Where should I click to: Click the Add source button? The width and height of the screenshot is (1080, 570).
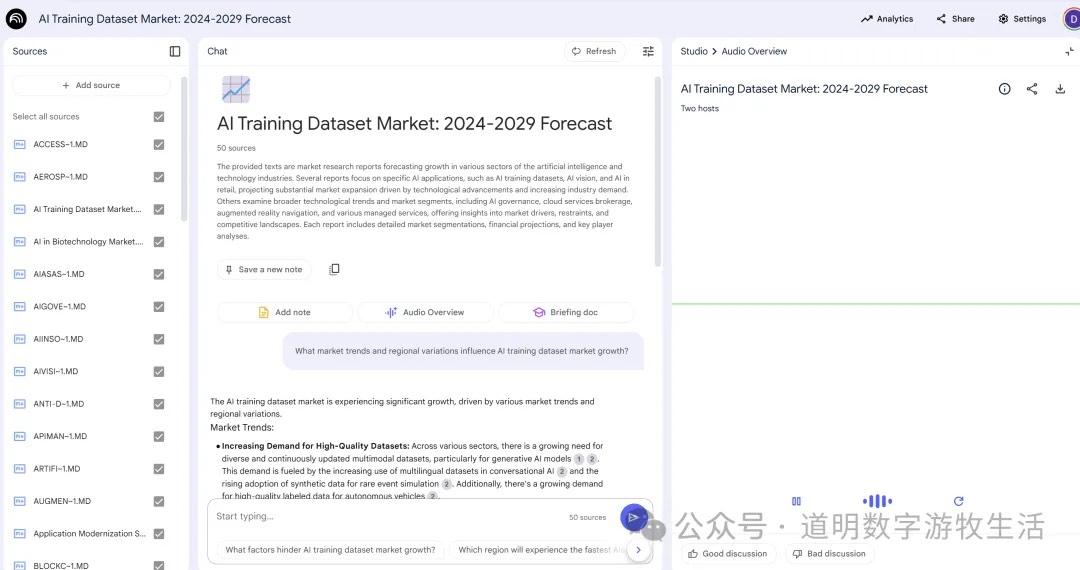(x=91, y=85)
